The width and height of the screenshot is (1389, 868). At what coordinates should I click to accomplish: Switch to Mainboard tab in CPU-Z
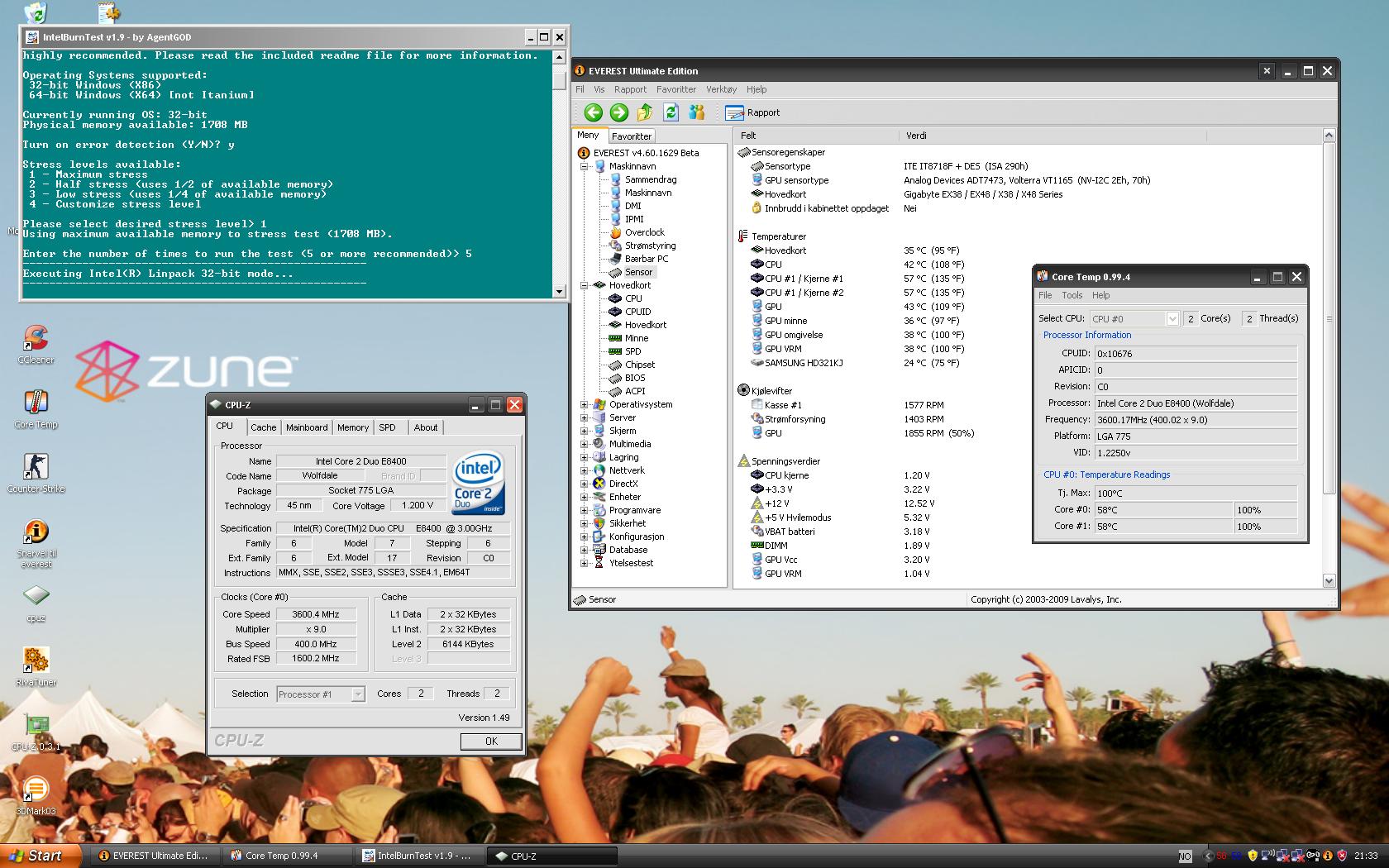[307, 427]
